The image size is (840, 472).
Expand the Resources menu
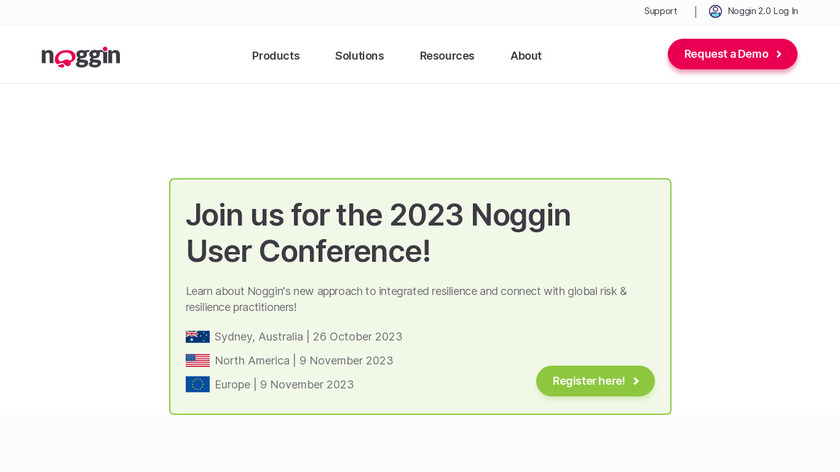coord(447,56)
